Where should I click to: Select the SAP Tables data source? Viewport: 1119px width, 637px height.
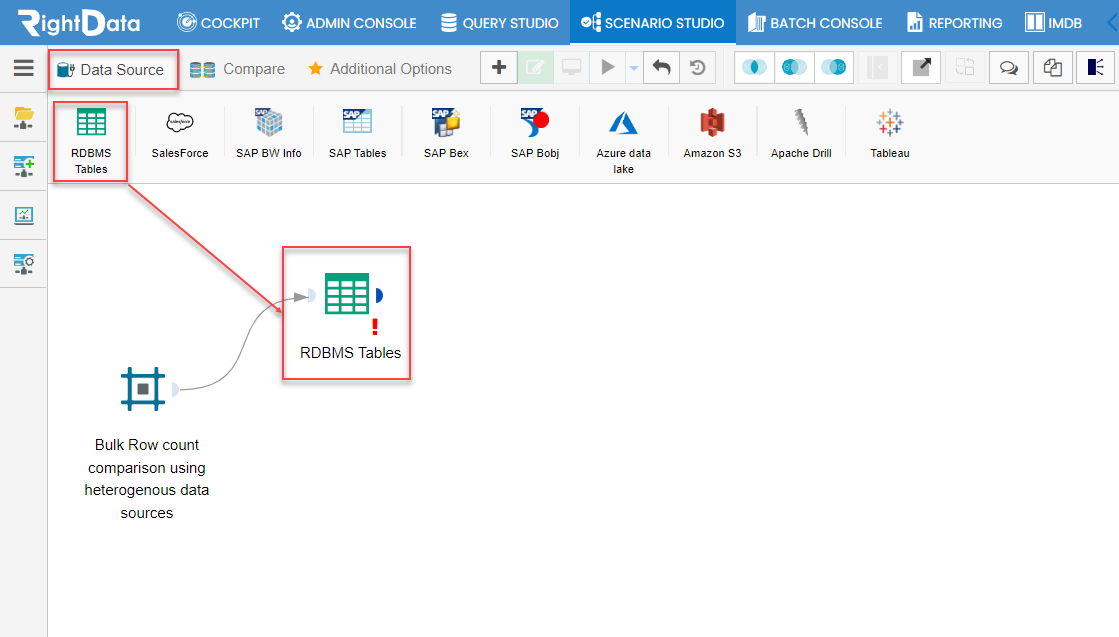358,134
